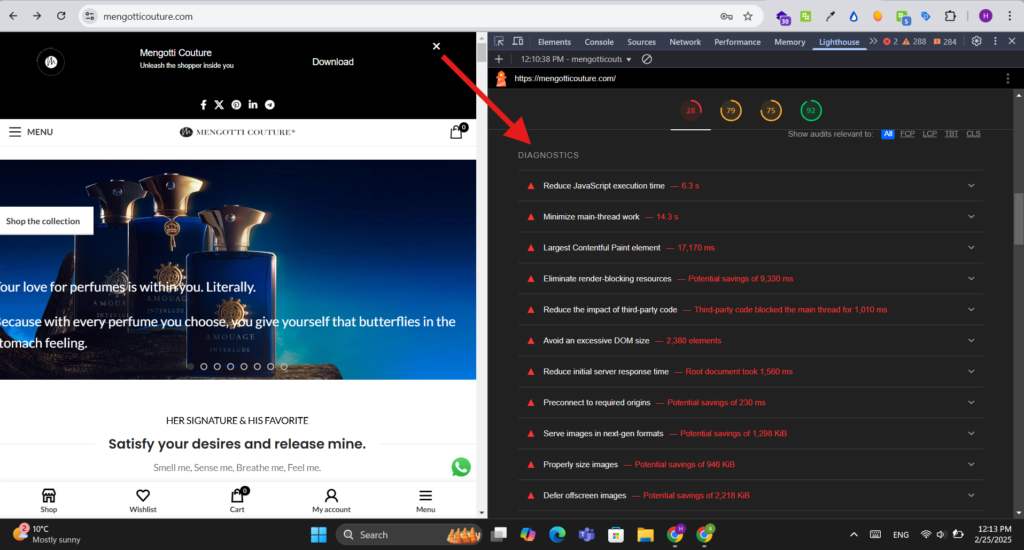The height and width of the screenshot is (550, 1024).
Task: Open the site Telegram social icon
Action: click(270, 105)
